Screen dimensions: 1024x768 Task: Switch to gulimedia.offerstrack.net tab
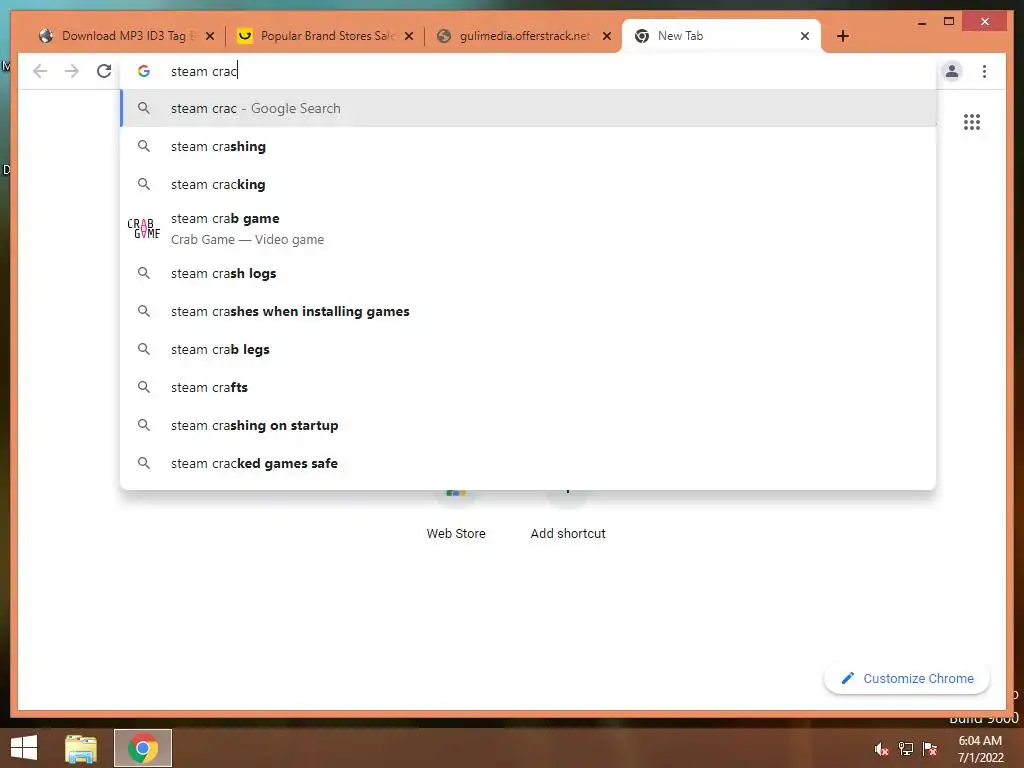coord(522,36)
